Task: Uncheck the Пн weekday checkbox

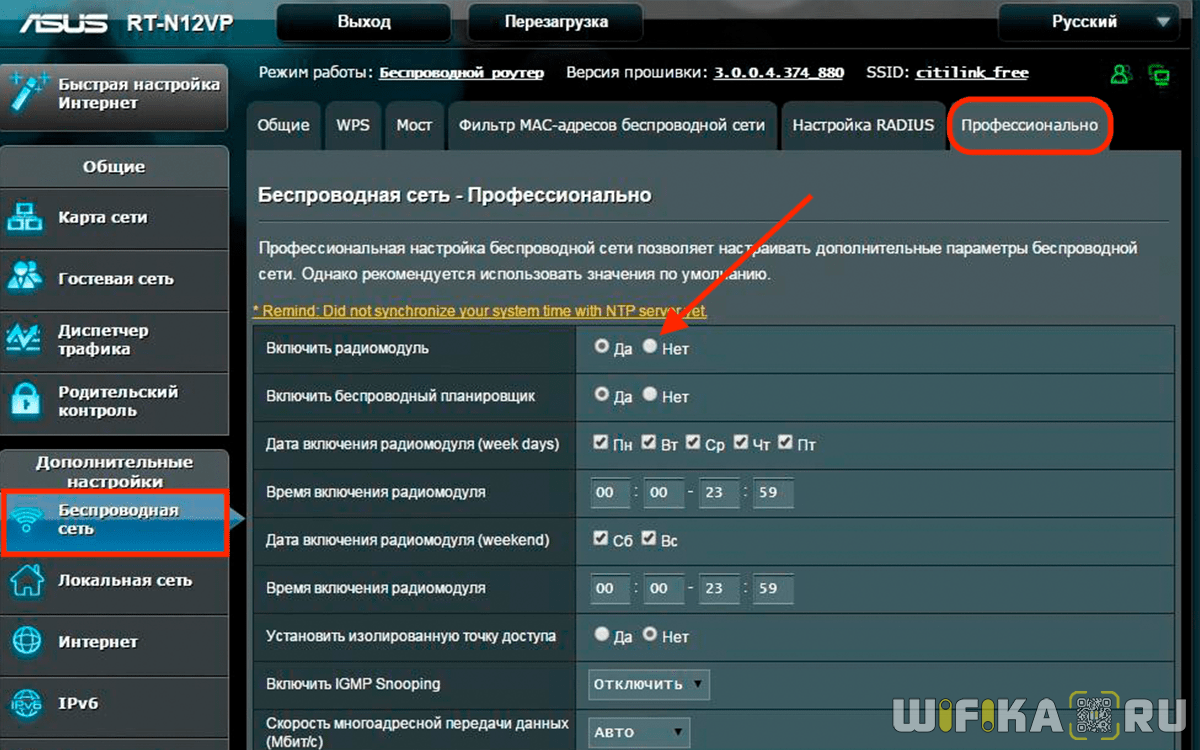Action: tap(601, 442)
